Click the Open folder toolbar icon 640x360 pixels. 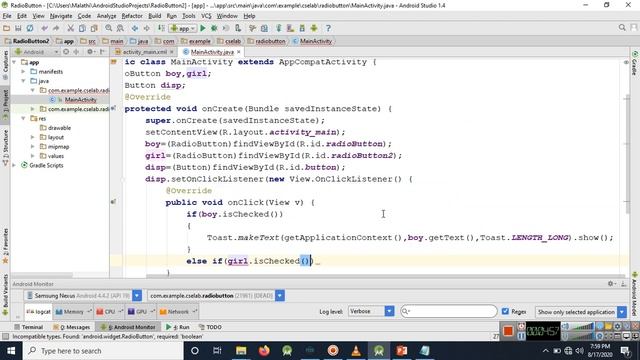[x=6, y=28]
